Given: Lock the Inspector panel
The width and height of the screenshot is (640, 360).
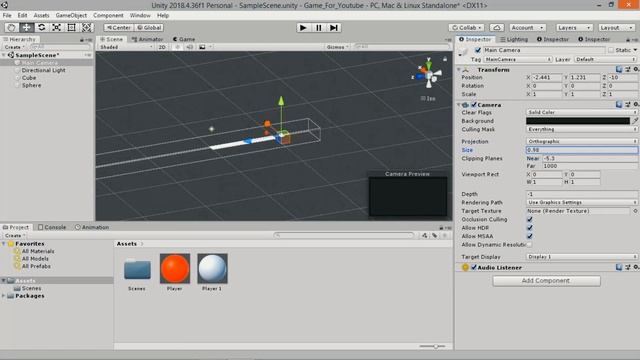Looking at the screenshot, I should pyautogui.click(x=628, y=40).
